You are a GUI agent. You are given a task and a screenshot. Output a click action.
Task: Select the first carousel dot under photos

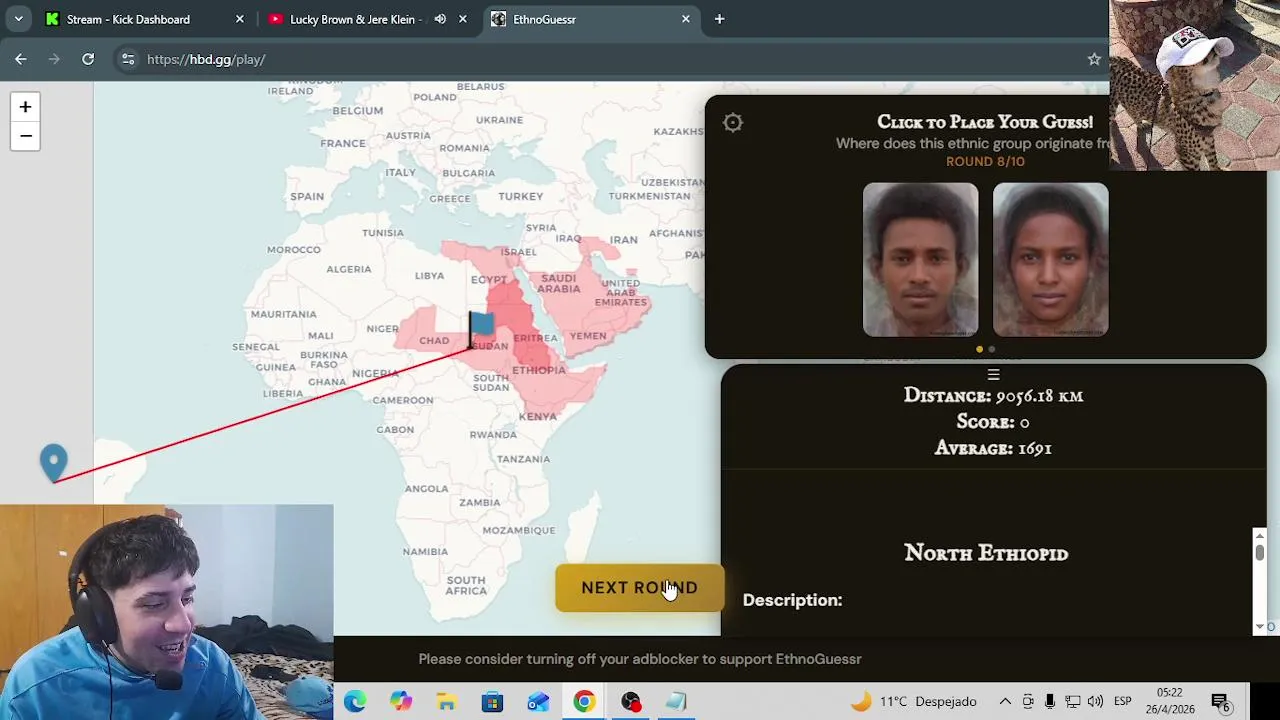click(979, 349)
